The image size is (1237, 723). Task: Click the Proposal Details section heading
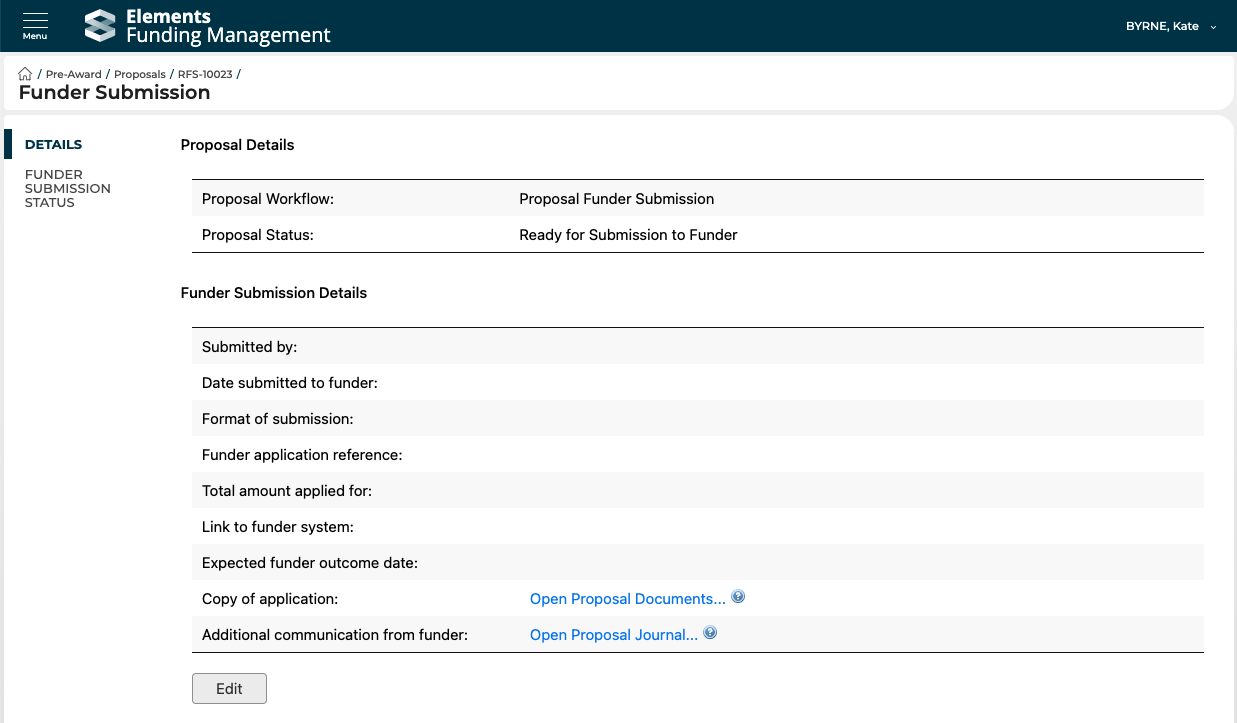point(237,145)
